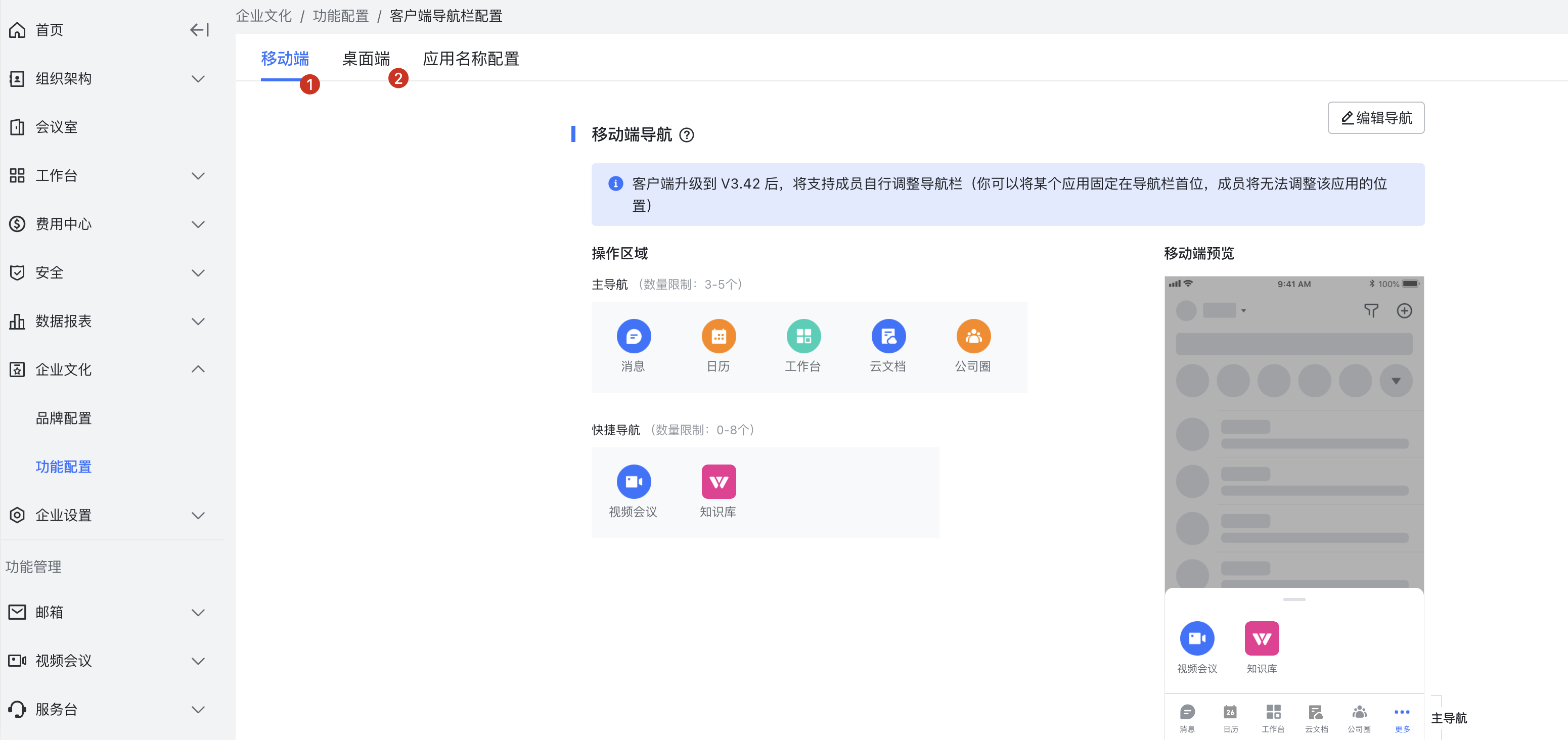1568x740 pixels.
Task: Click the 会议室 door icon
Action: (x=17, y=127)
